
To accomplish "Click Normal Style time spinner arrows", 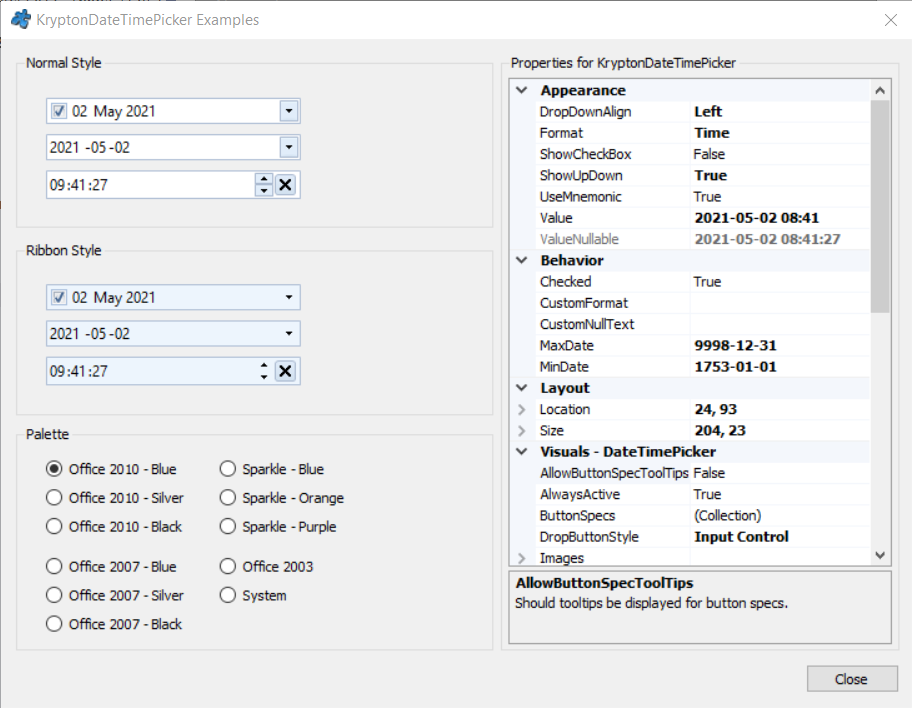I will point(264,185).
